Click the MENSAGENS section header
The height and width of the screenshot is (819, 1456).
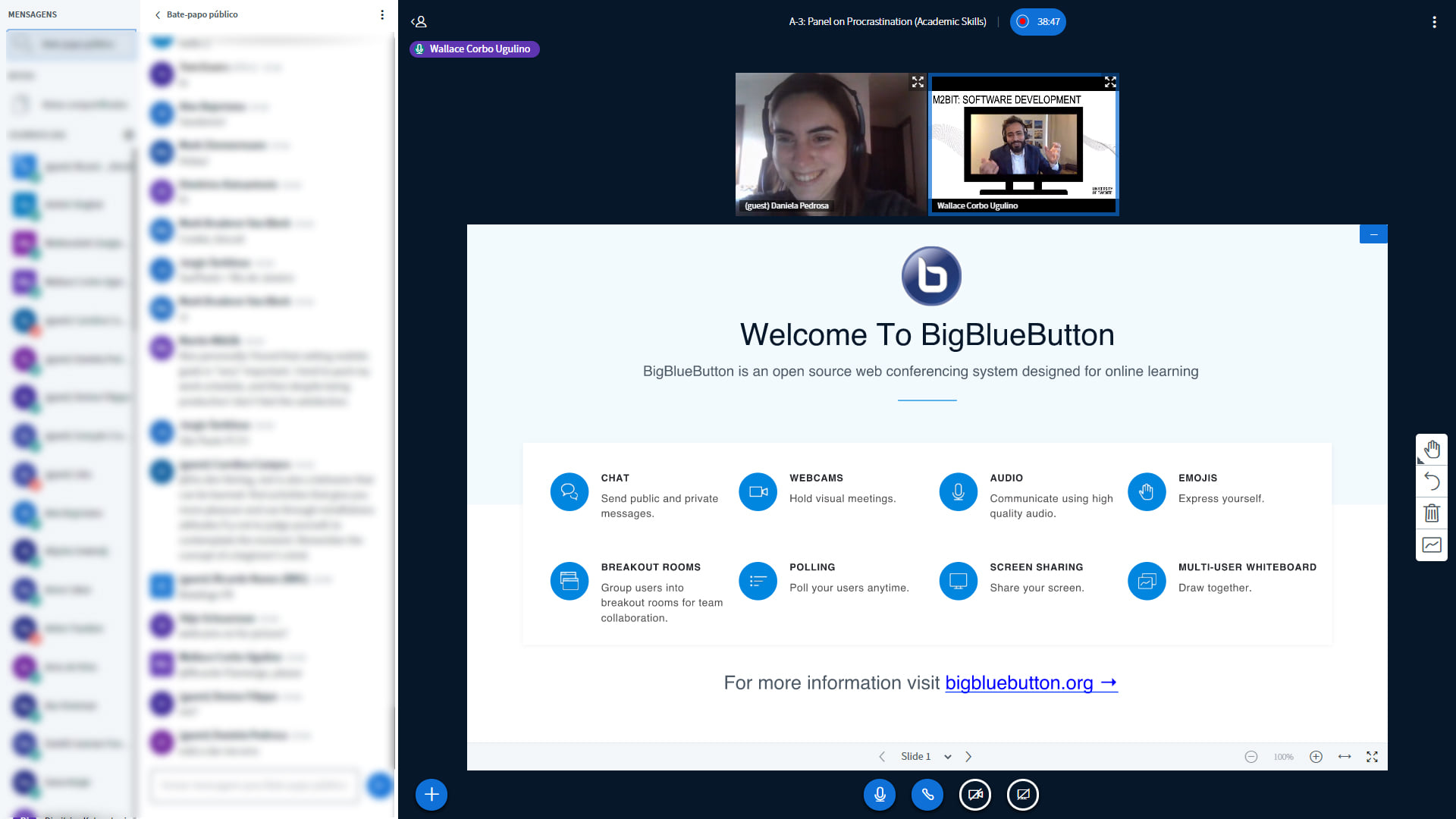33,14
